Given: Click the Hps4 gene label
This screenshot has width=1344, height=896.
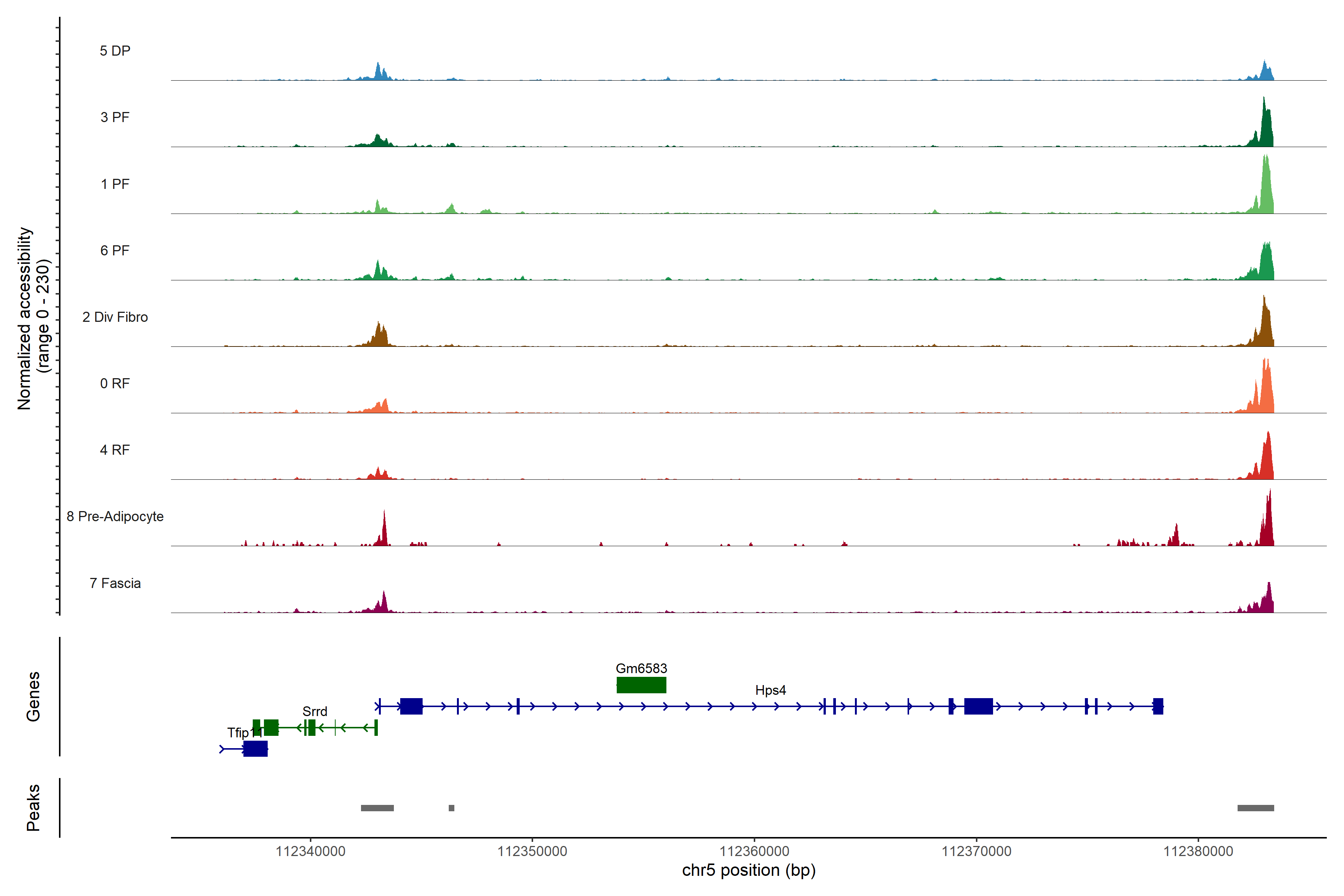Looking at the screenshot, I should [770, 690].
